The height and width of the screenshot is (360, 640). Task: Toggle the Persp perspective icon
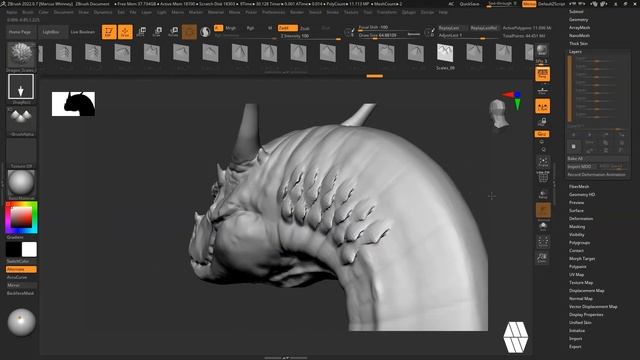[x=542, y=74]
